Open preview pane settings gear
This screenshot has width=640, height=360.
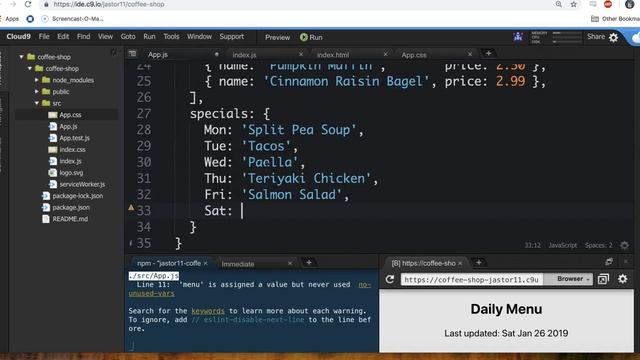click(622, 279)
